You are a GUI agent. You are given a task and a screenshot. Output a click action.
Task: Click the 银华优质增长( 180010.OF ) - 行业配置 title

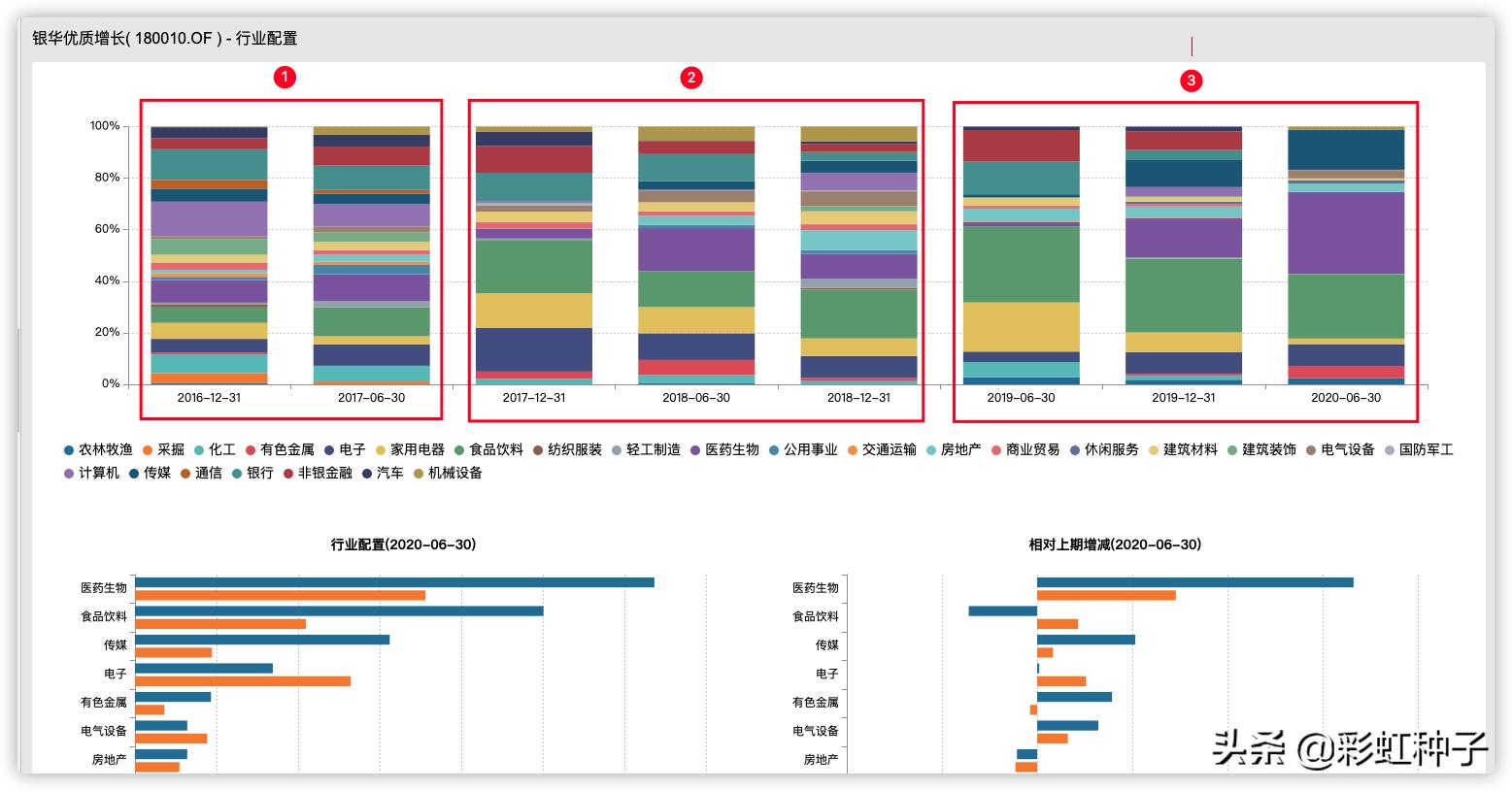pyautogui.click(x=165, y=39)
